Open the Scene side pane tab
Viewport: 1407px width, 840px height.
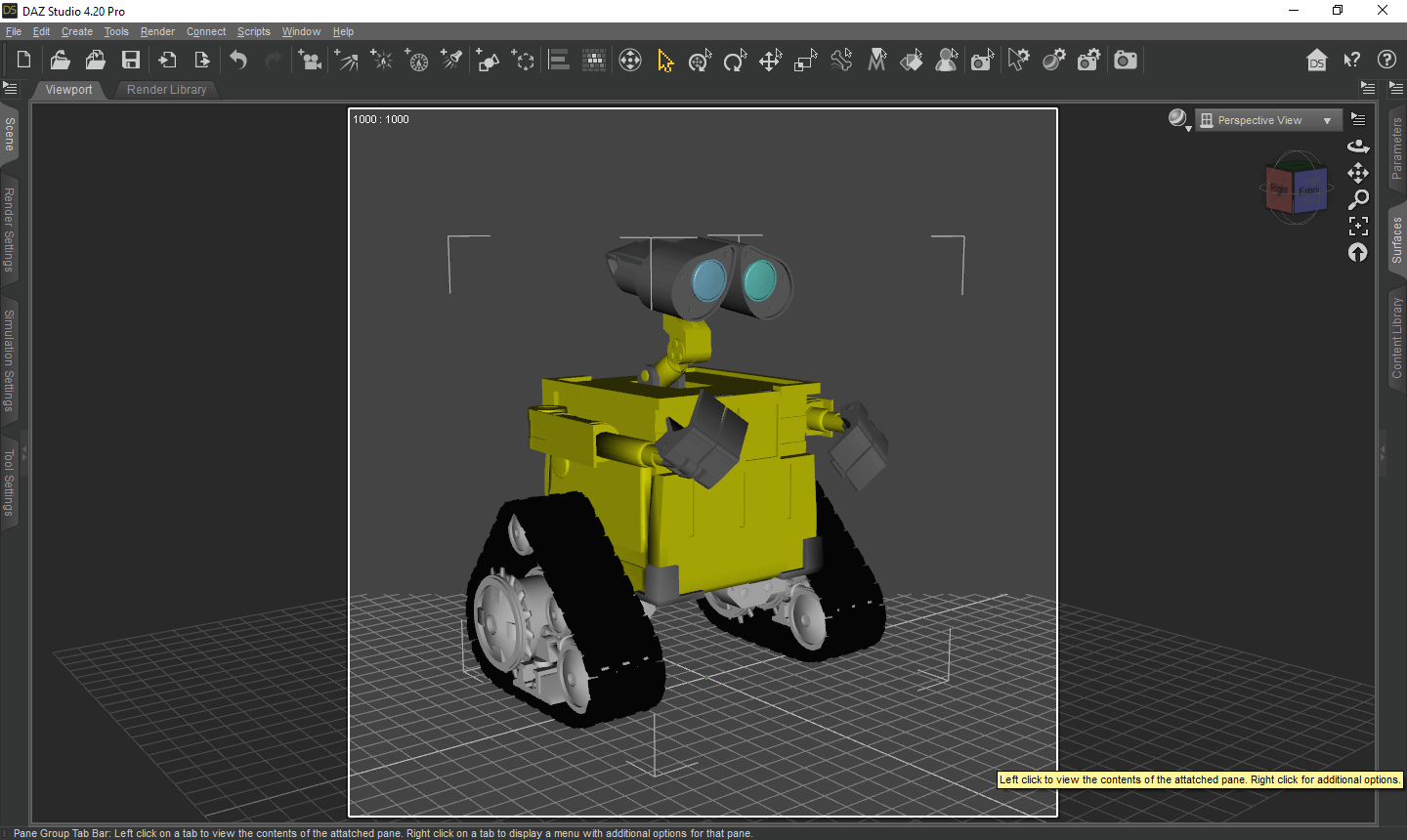click(x=10, y=134)
